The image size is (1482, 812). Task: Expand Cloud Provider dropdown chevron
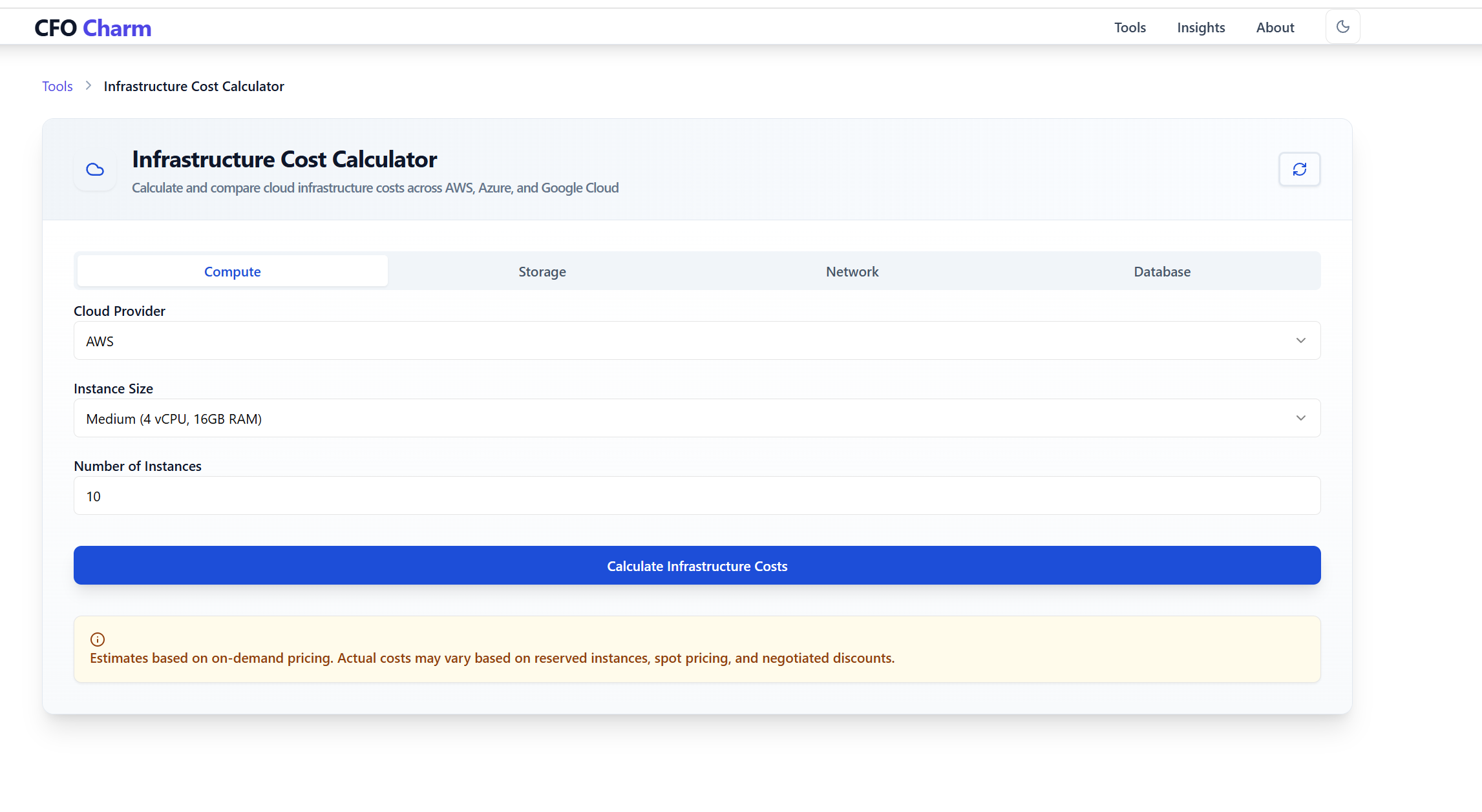tap(1300, 340)
